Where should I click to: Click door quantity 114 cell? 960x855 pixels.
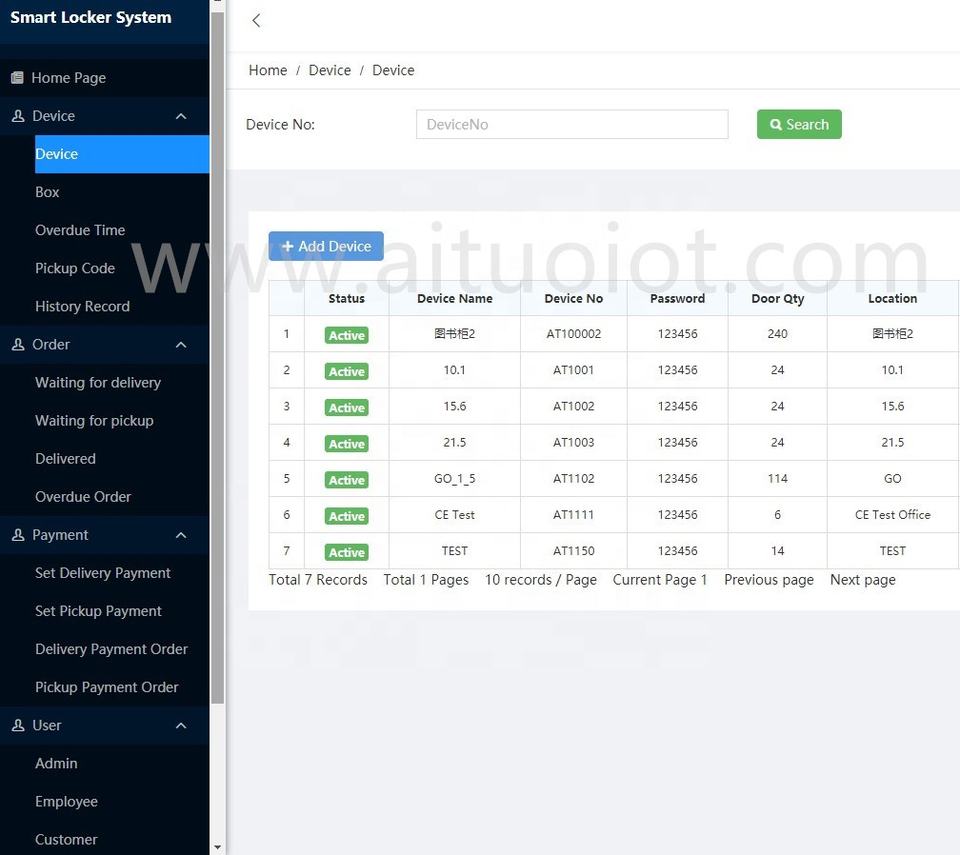(778, 478)
